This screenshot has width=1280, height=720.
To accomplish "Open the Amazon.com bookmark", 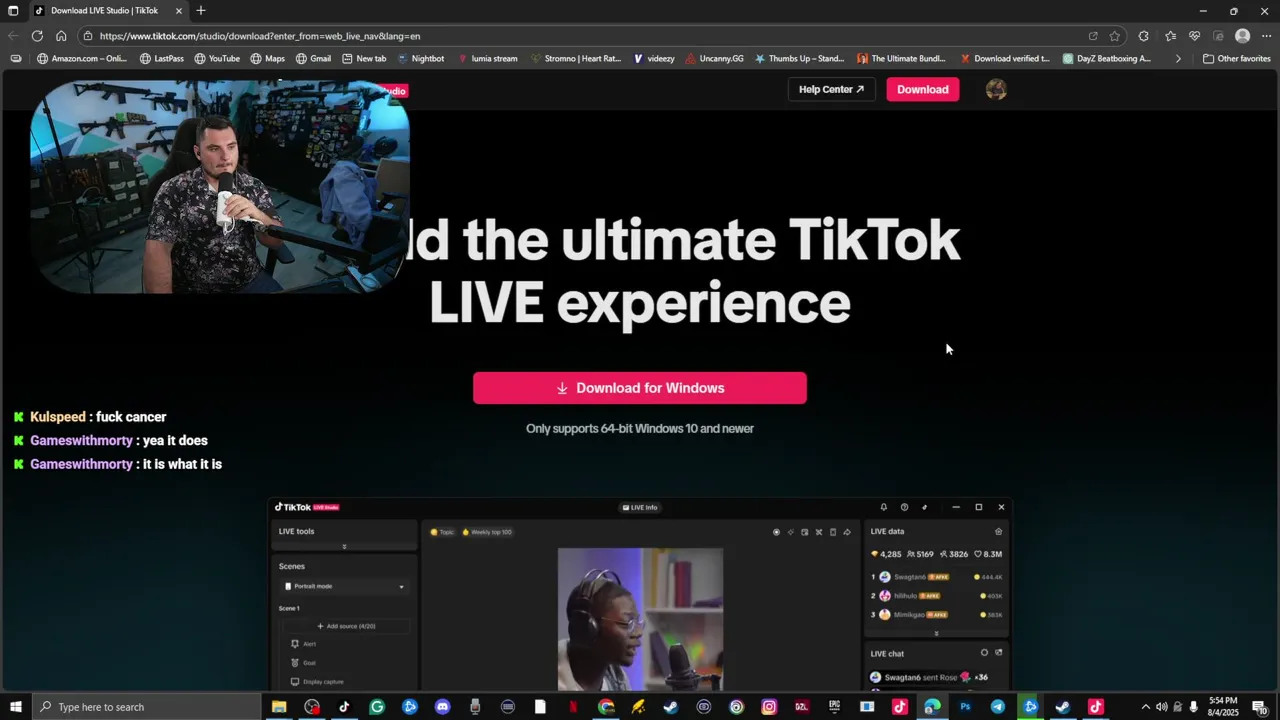I will tap(81, 59).
